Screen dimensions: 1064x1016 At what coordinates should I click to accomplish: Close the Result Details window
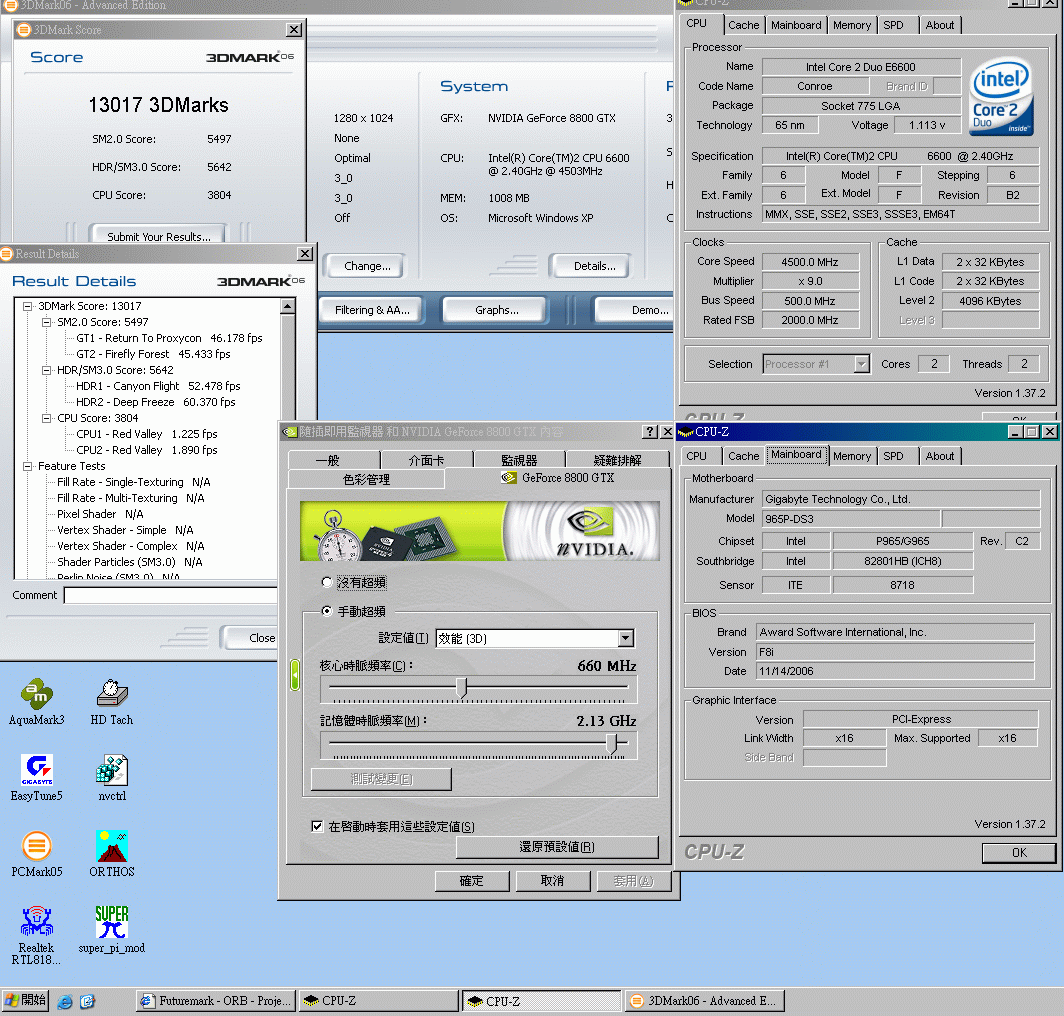(305, 253)
